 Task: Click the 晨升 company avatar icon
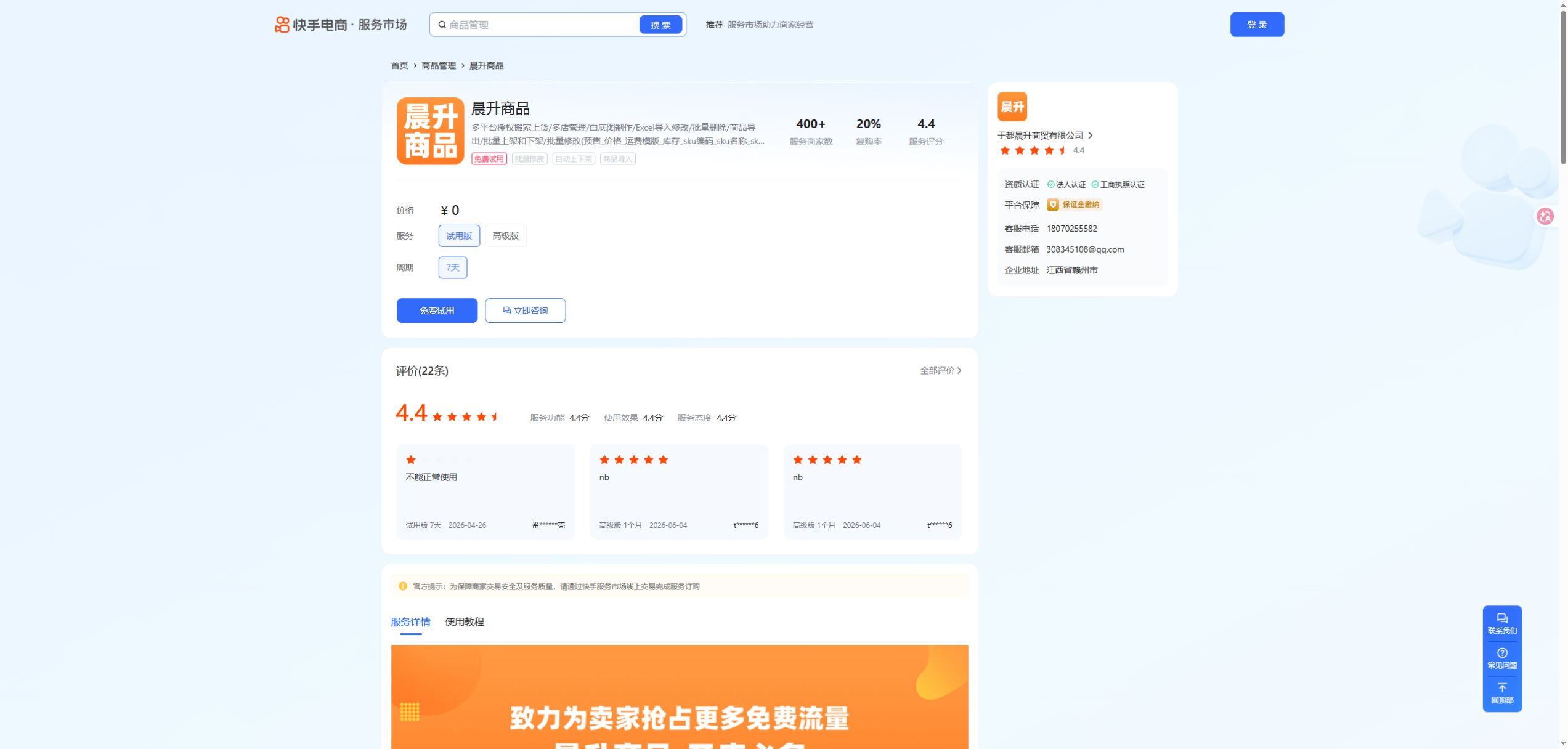point(1012,107)
